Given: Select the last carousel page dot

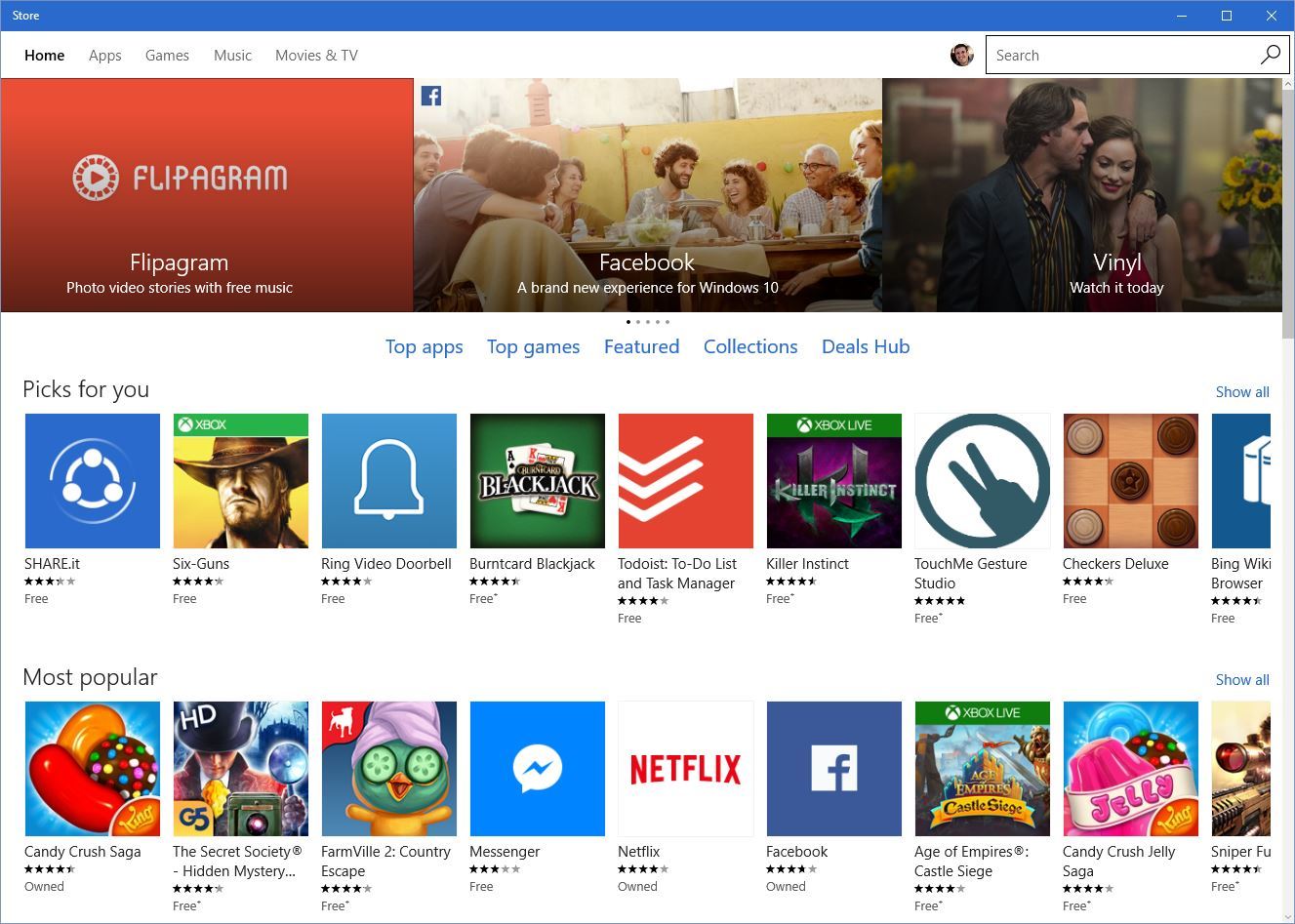Looking at the screenshot, I should click(668, 321).
